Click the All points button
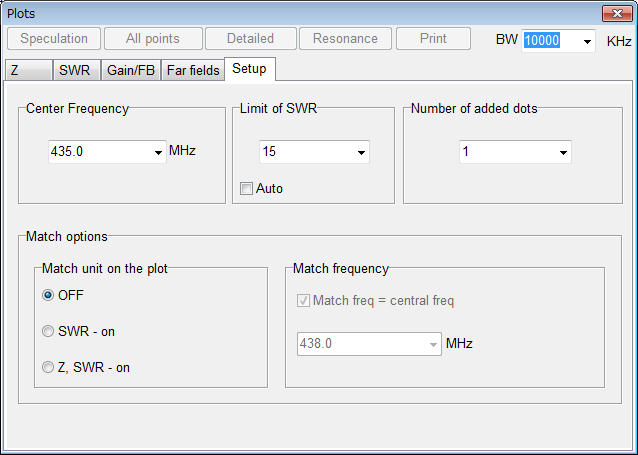Viewport: 638px width, 455px height. pos(153,39)
